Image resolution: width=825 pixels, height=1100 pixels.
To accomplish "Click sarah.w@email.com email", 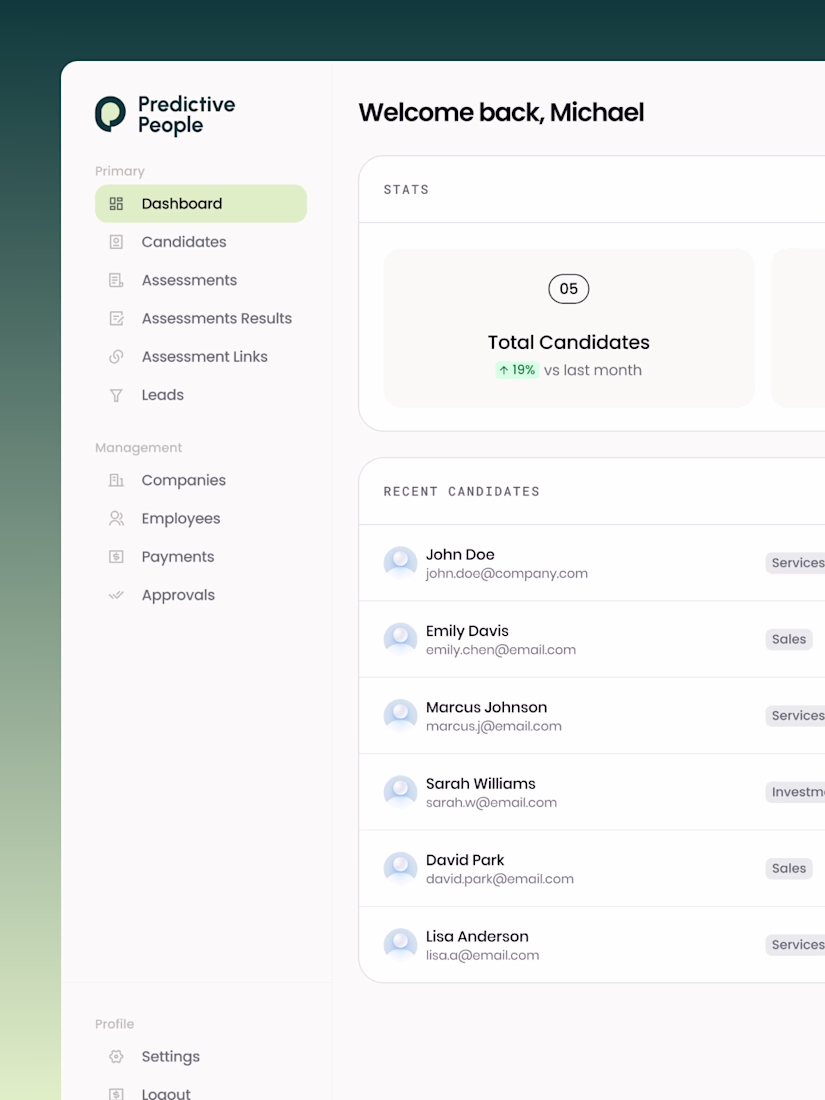I will coord(491,803).
